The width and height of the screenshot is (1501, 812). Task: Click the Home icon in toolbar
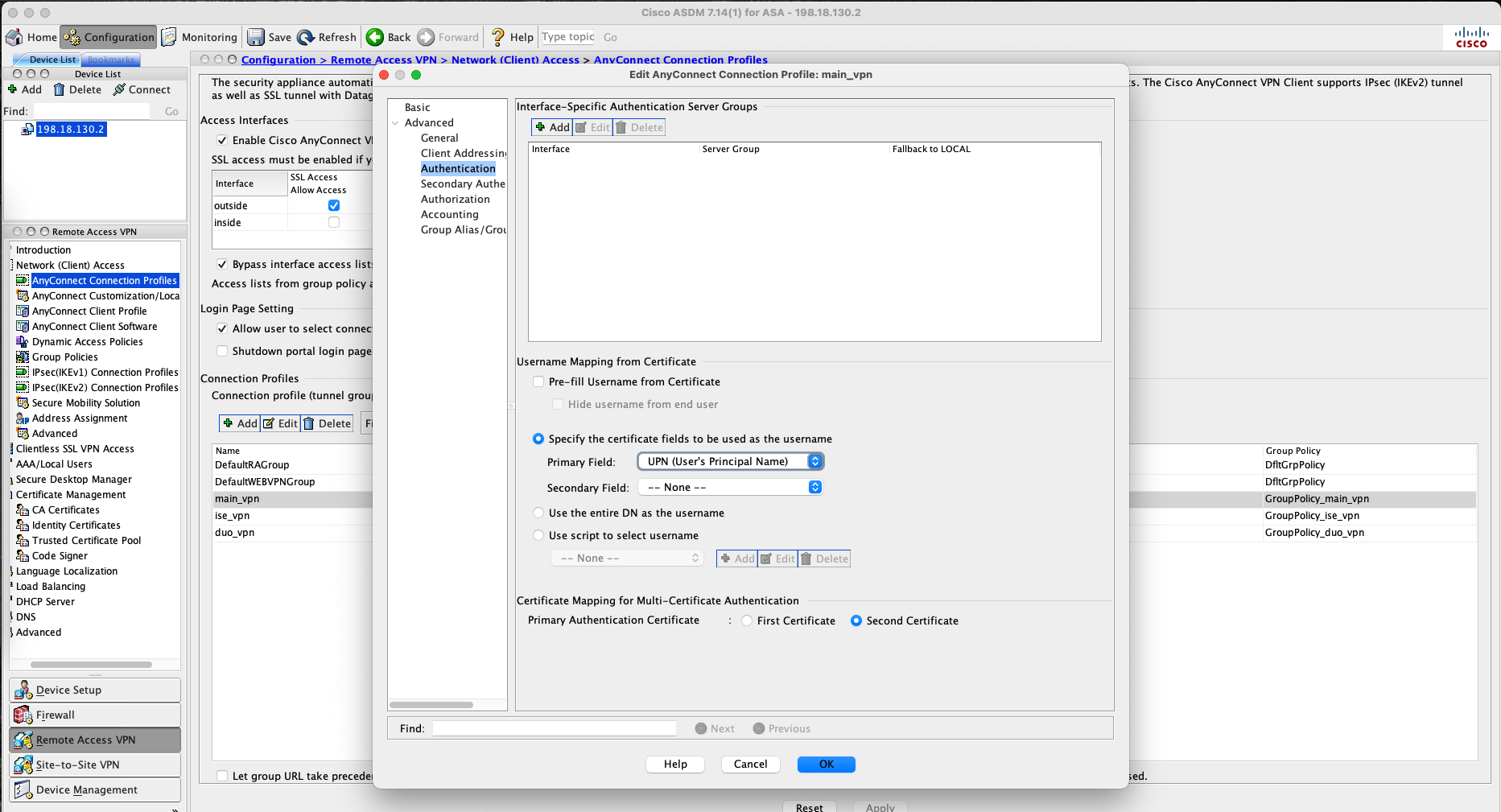pyautogui.click(x=14, y=37)
